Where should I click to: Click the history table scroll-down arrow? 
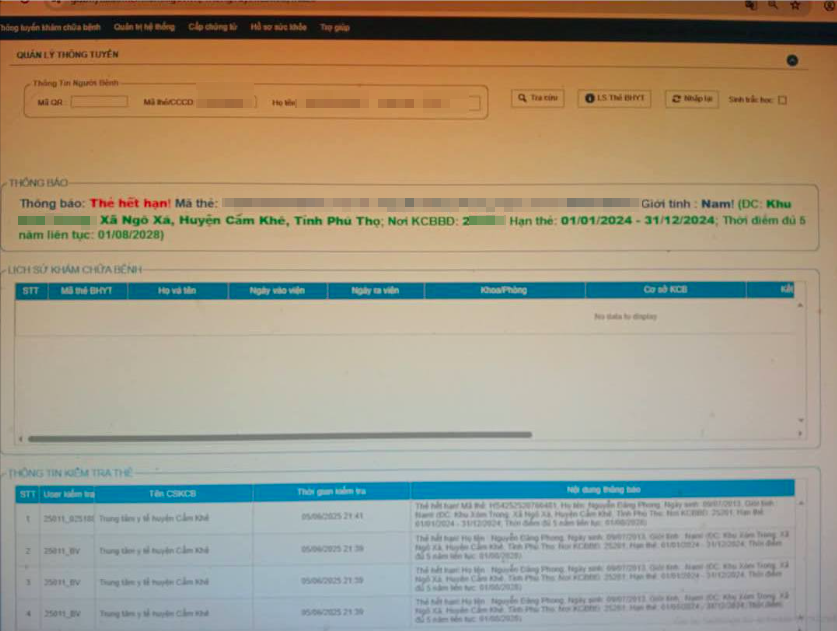(801, 420)
